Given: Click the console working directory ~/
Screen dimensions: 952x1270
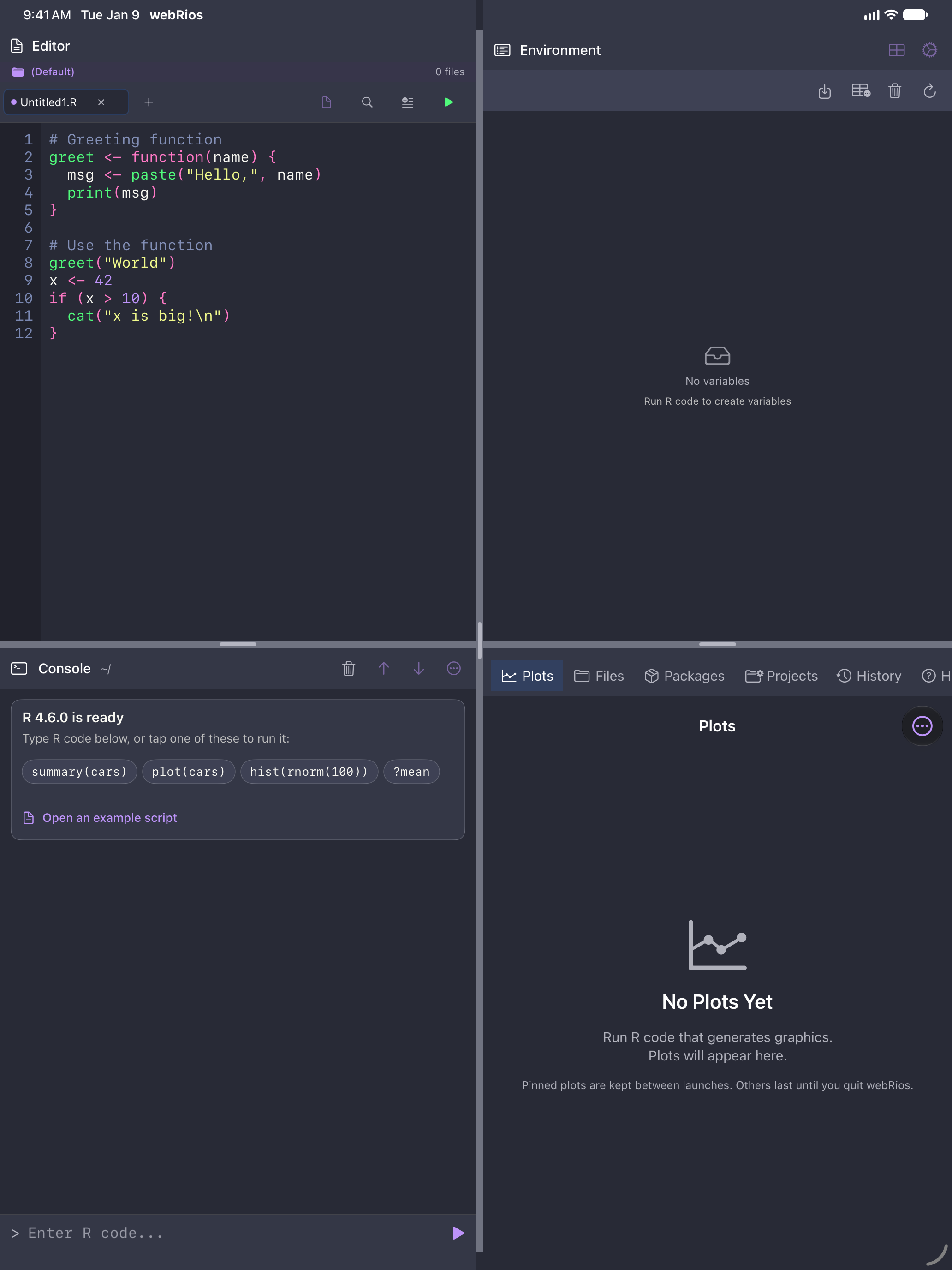Looking at the screenshot, I should click(106, 670).
